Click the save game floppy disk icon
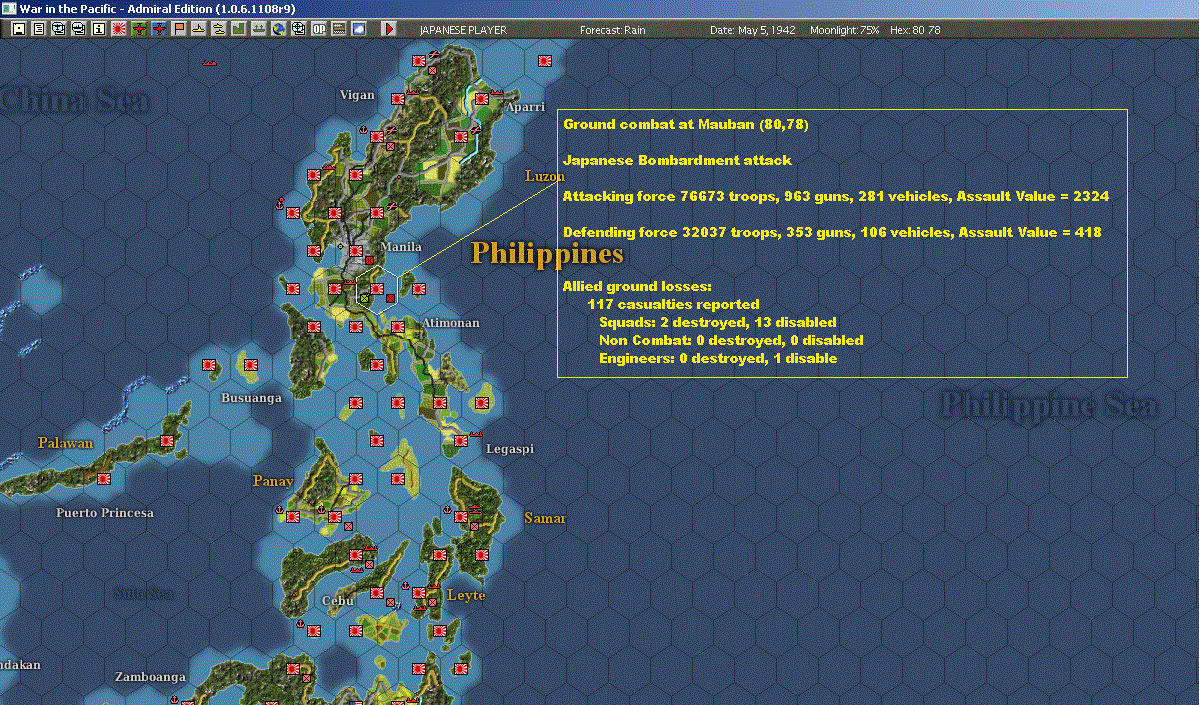1199x705 pixels. [19, 29]
